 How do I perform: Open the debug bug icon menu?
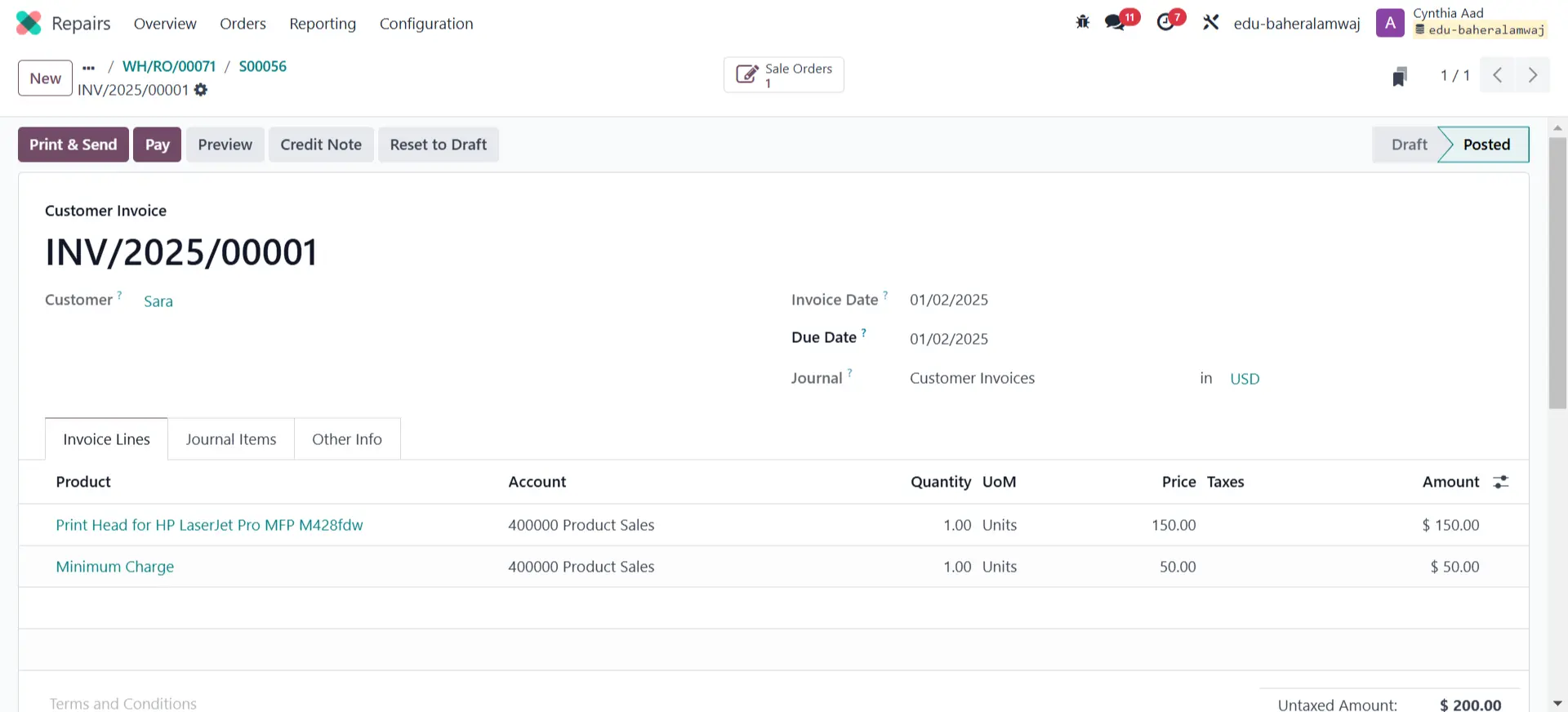(x=1082, y=22)
